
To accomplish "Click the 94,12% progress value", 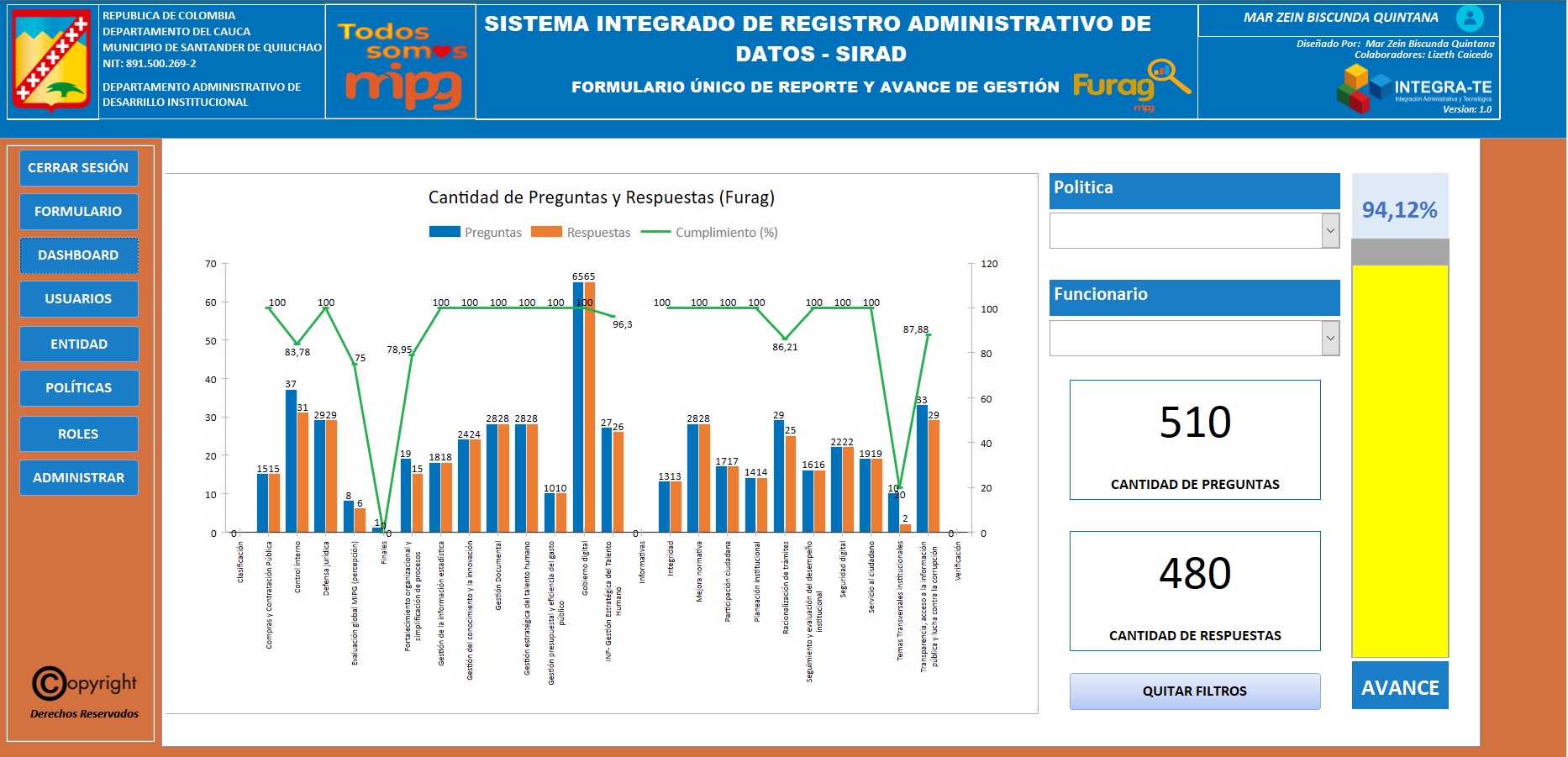I will coord(1400,210).
